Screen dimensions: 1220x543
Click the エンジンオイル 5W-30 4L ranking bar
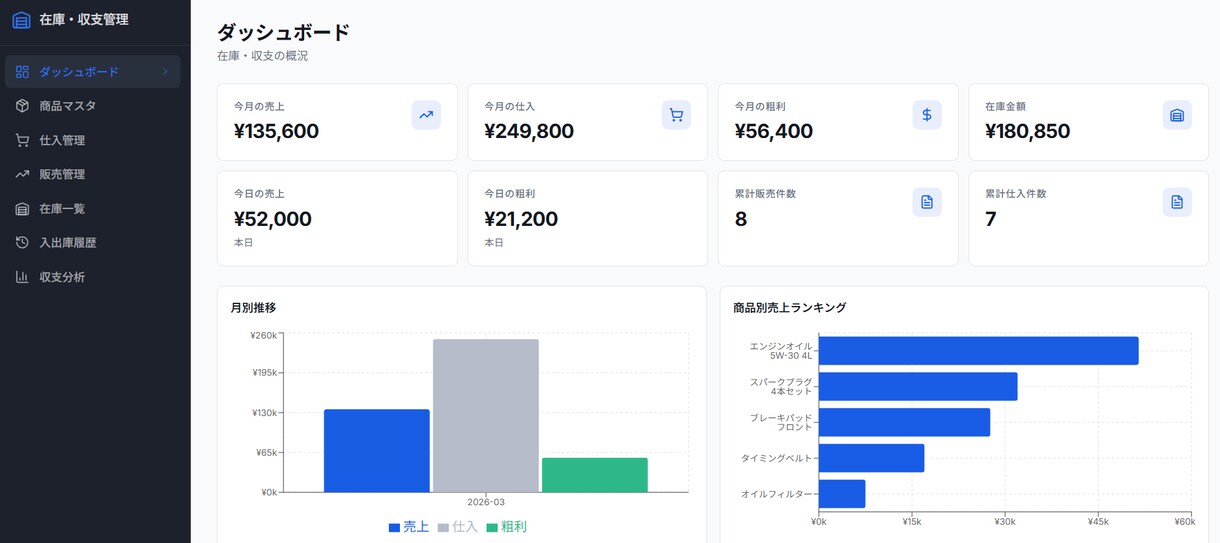tap(979, 351)
